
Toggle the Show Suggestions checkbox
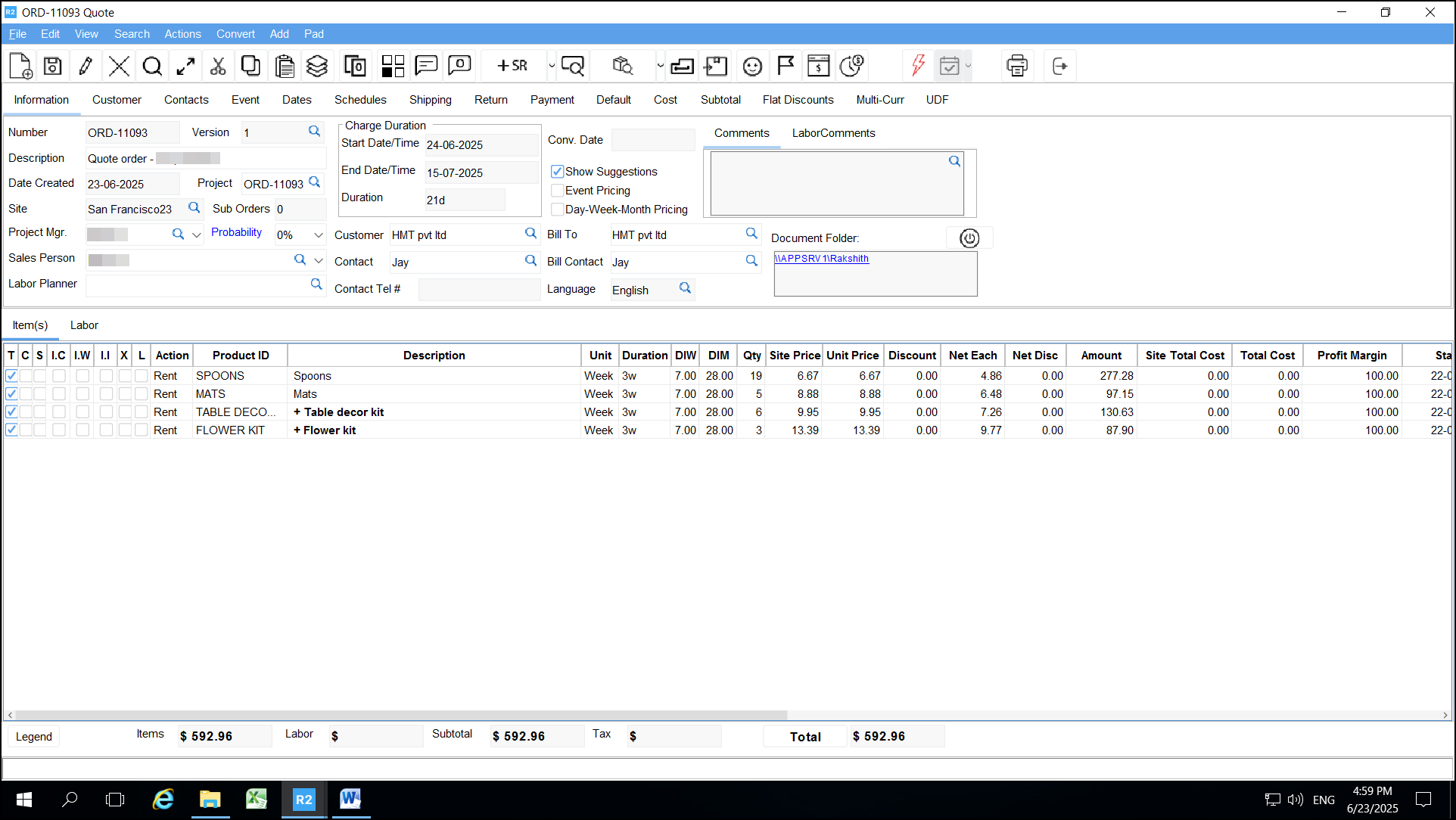tap(558, 172)
